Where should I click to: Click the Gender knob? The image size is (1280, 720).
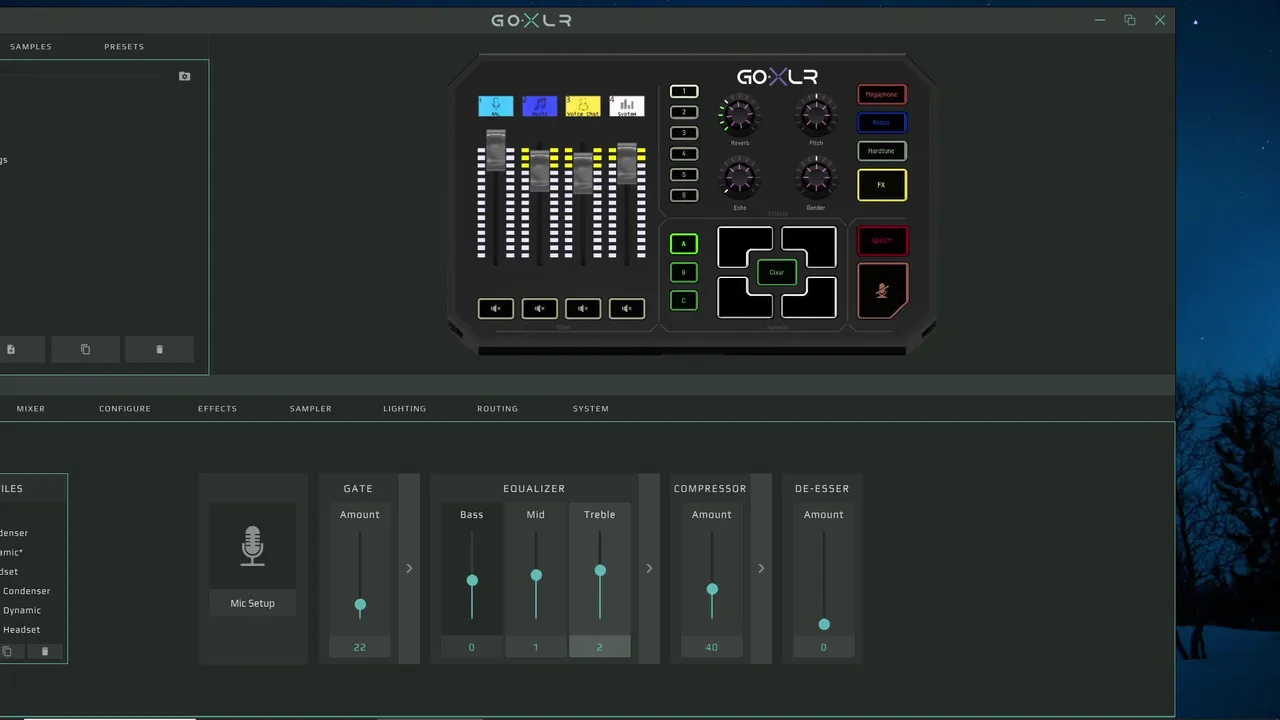coord(816,180)
